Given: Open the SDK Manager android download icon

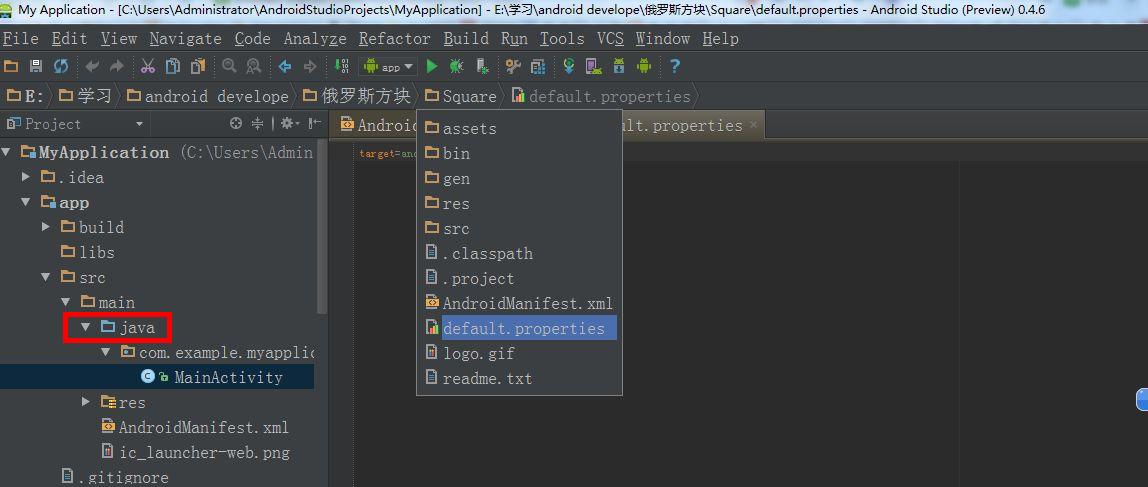Looking at the screenshot, I should 619,67.
